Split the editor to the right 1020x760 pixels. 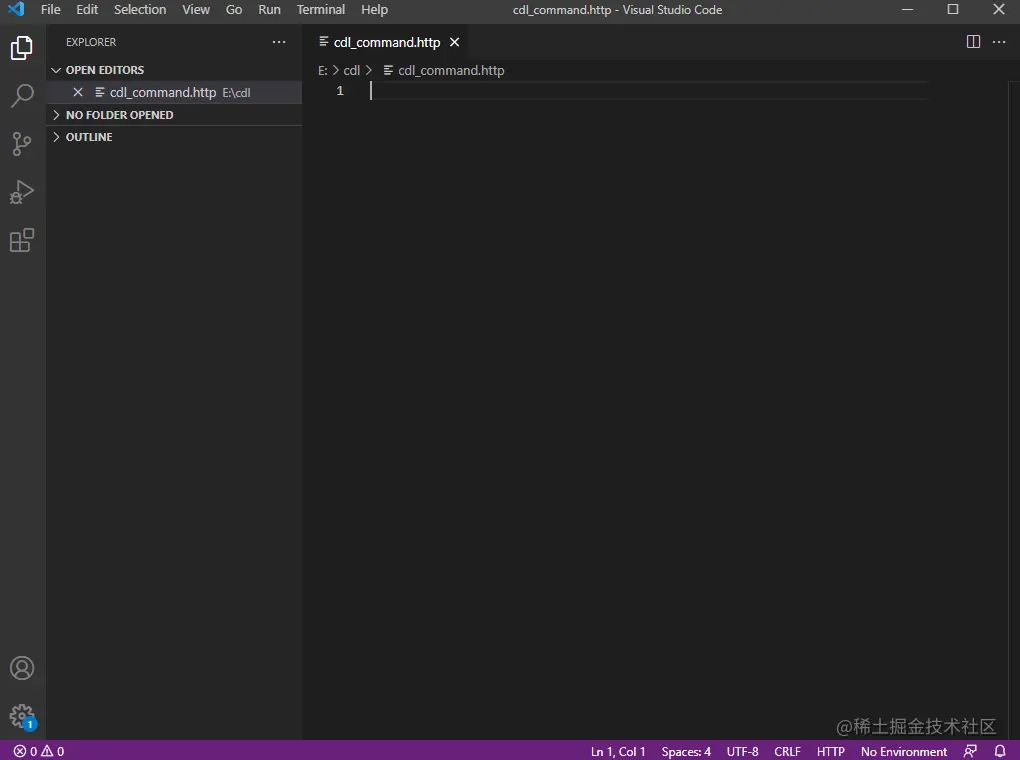[973, 42]
